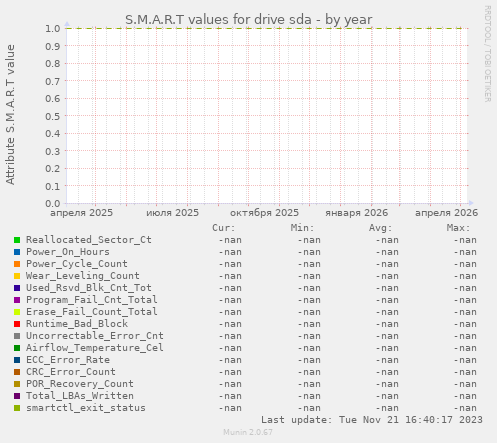Image resolution: width=497 pixels, height=443 pixels.
Task: Click the orange Power_Cycle_Count color swatch
Action: 17,264
